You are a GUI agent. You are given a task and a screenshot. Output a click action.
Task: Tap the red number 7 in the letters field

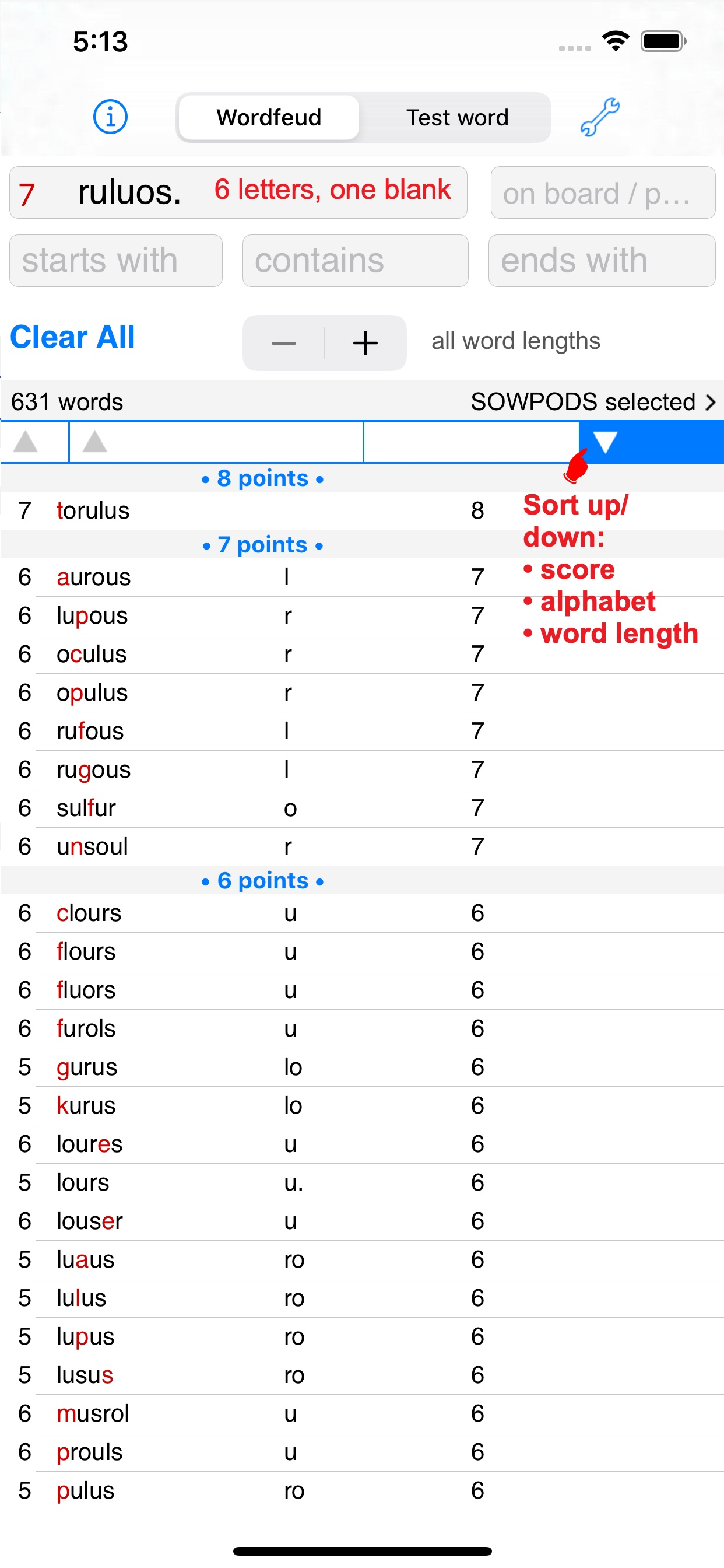(x=27, y=195)
